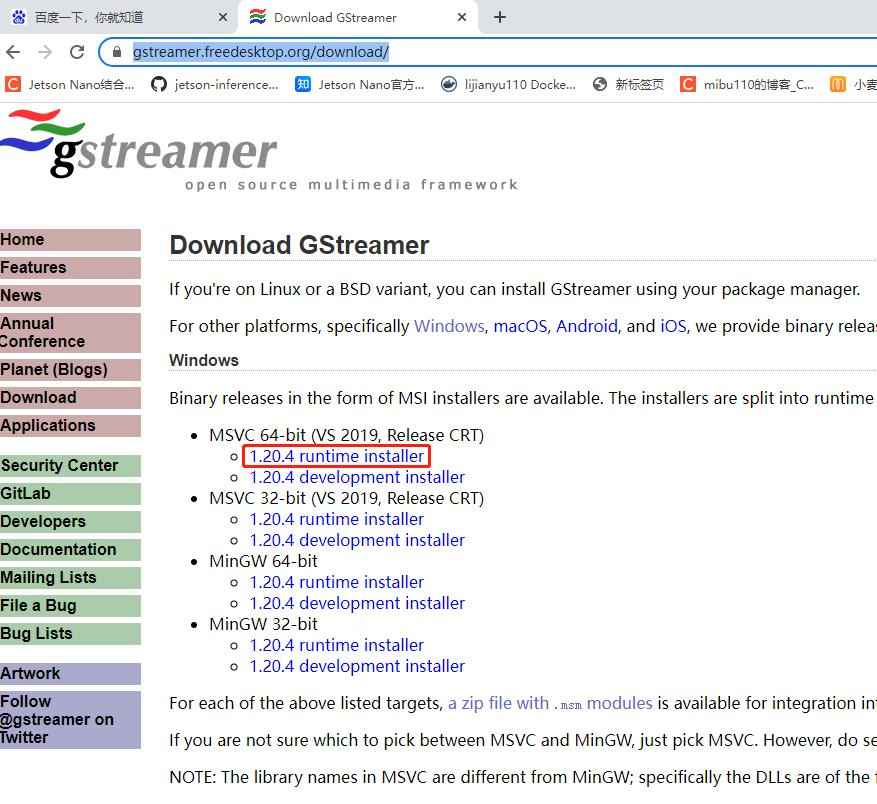Click the Windows section heading
877x804 pixels.
pyautogui.click(x=204, y=360)
